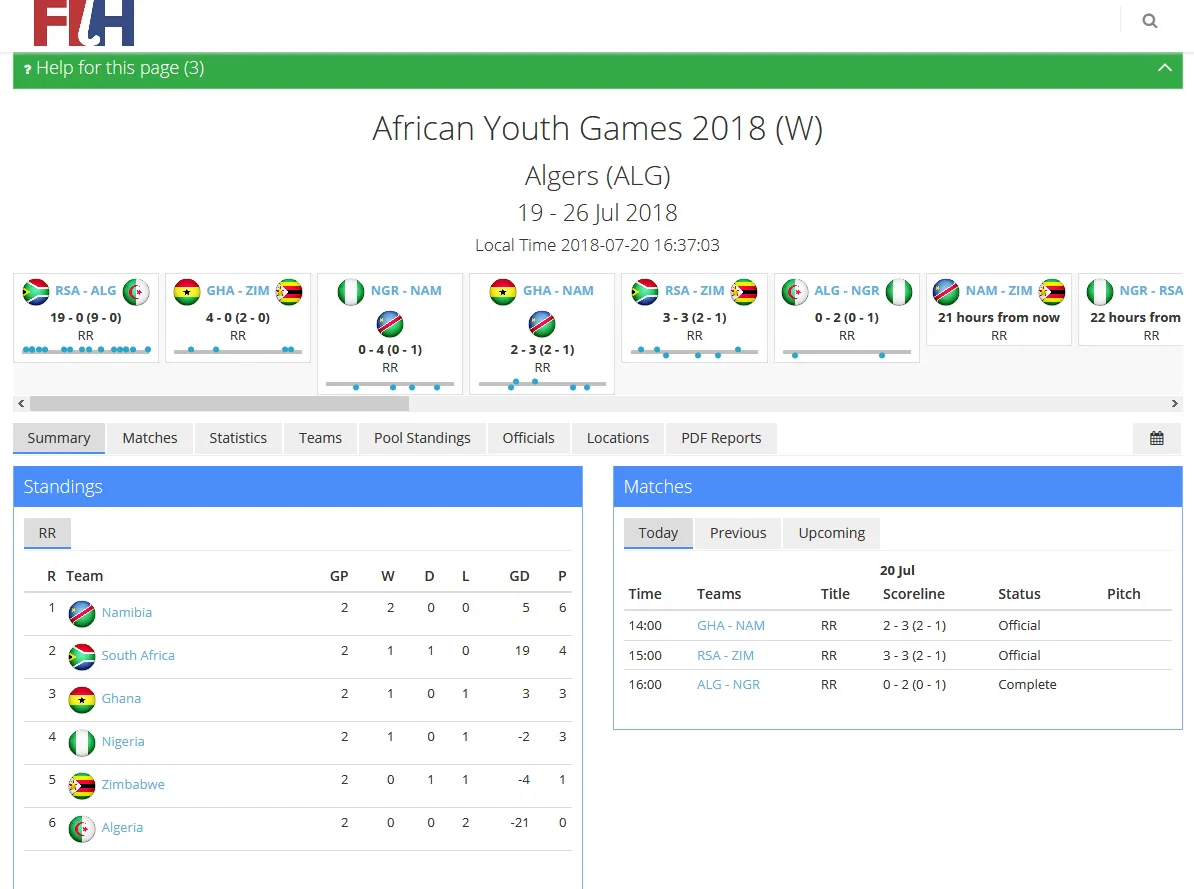The height and width of the screenshot is (889, 1194).
Task: Switch to the Pool Standings tab
Action: [422, 438]
